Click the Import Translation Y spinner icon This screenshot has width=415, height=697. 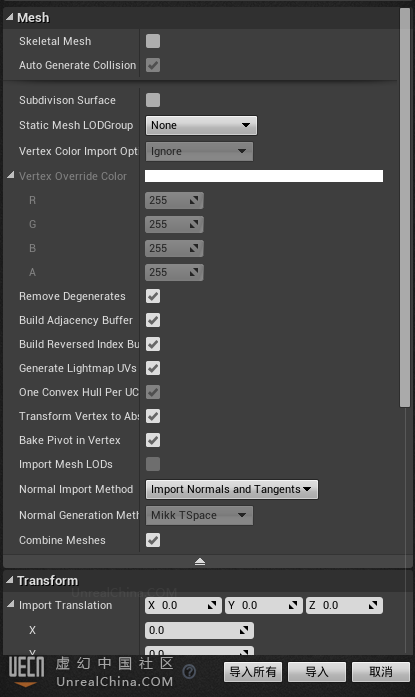(293, 605)
